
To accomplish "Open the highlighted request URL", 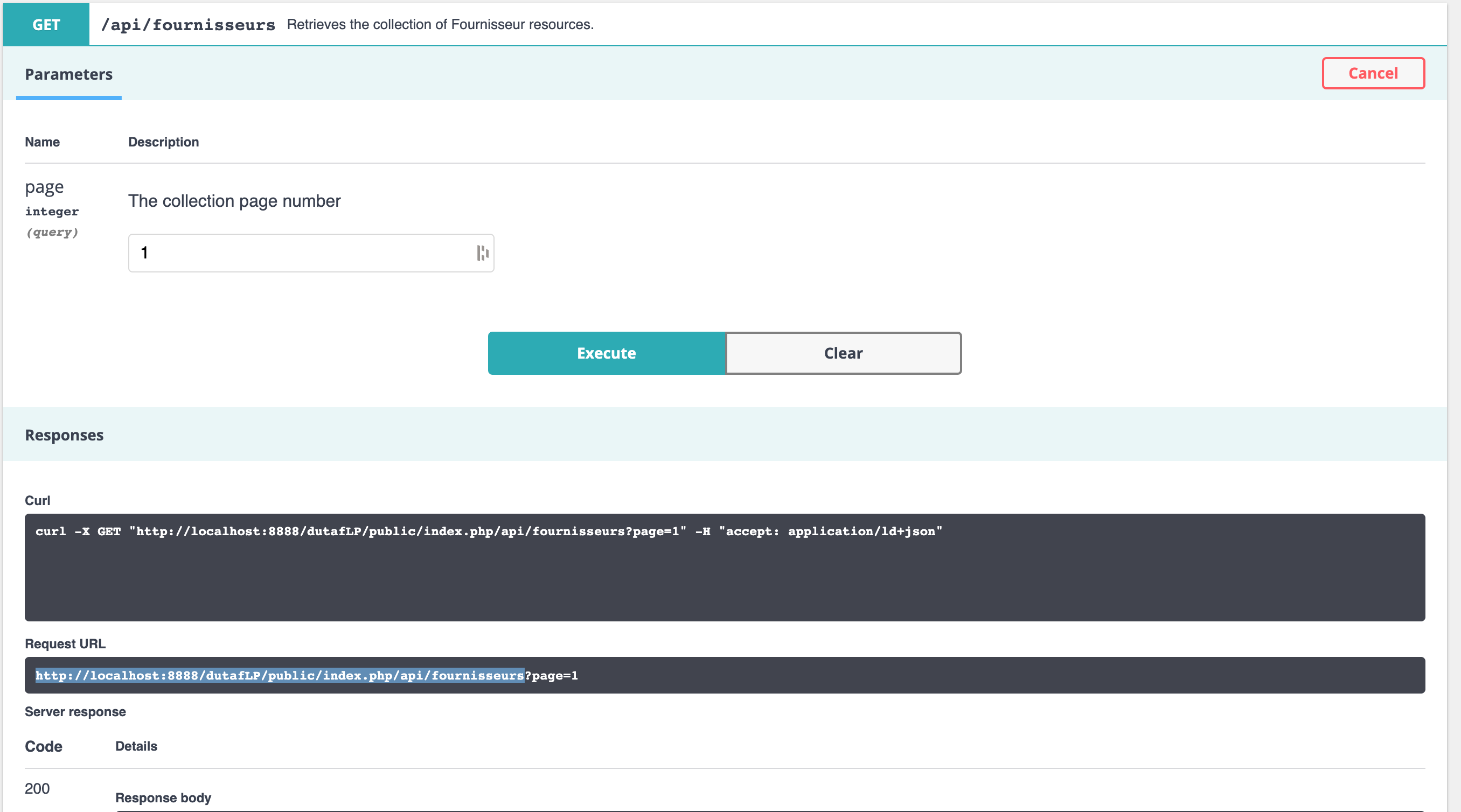I will pyautogui.click(x=280, y=675).
